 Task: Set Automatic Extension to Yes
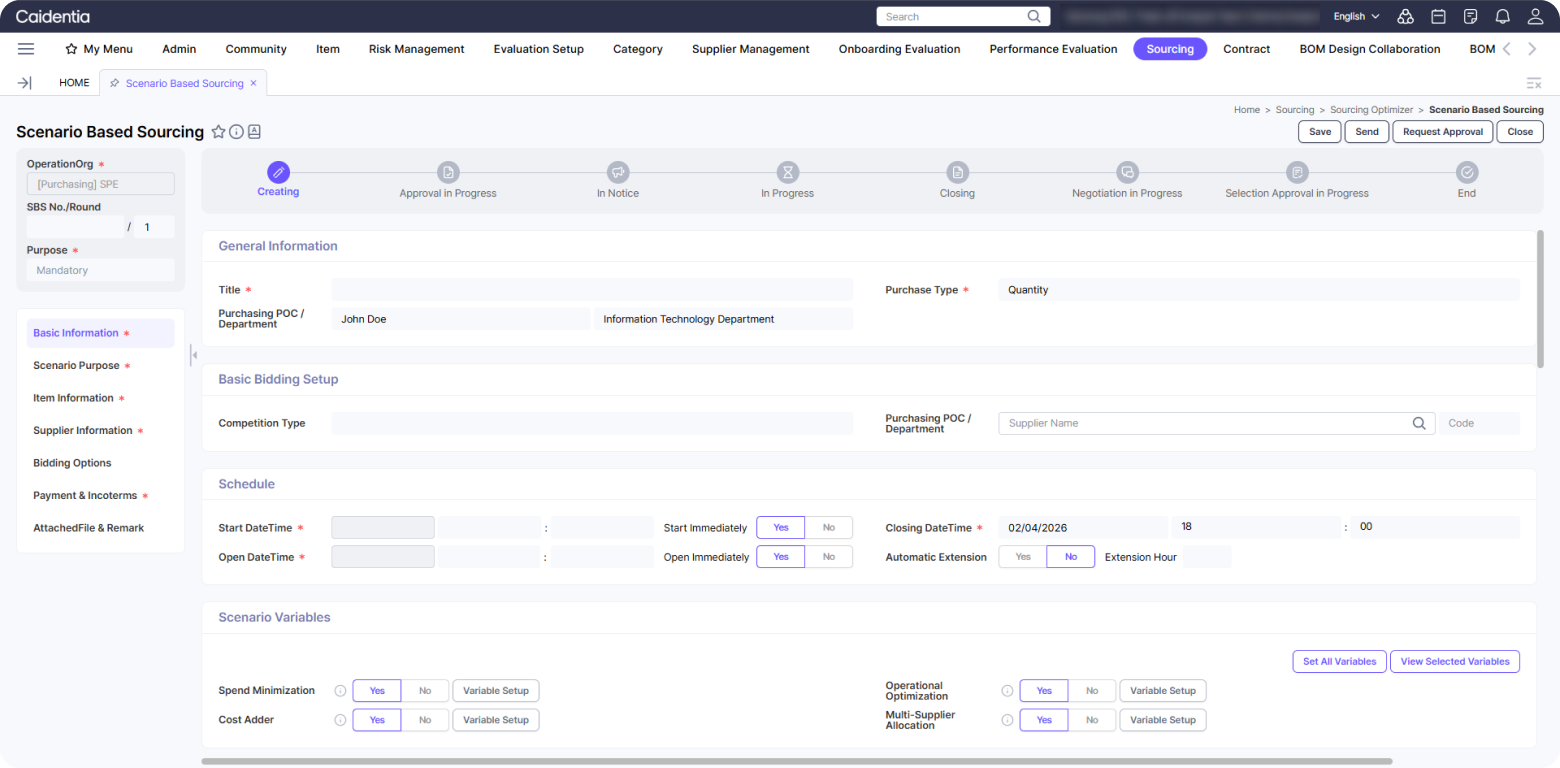[1022, 557]
